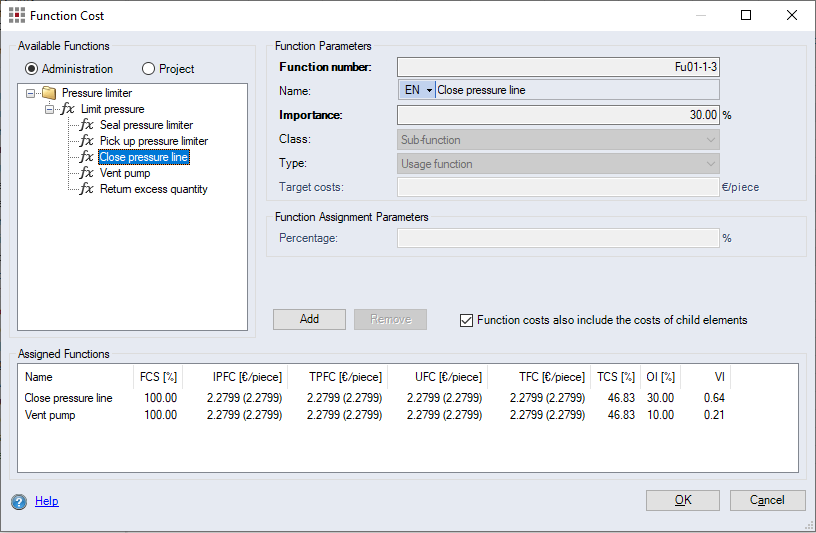Click the fx icon beside Pick up pressure limiter

pos(87,141)
